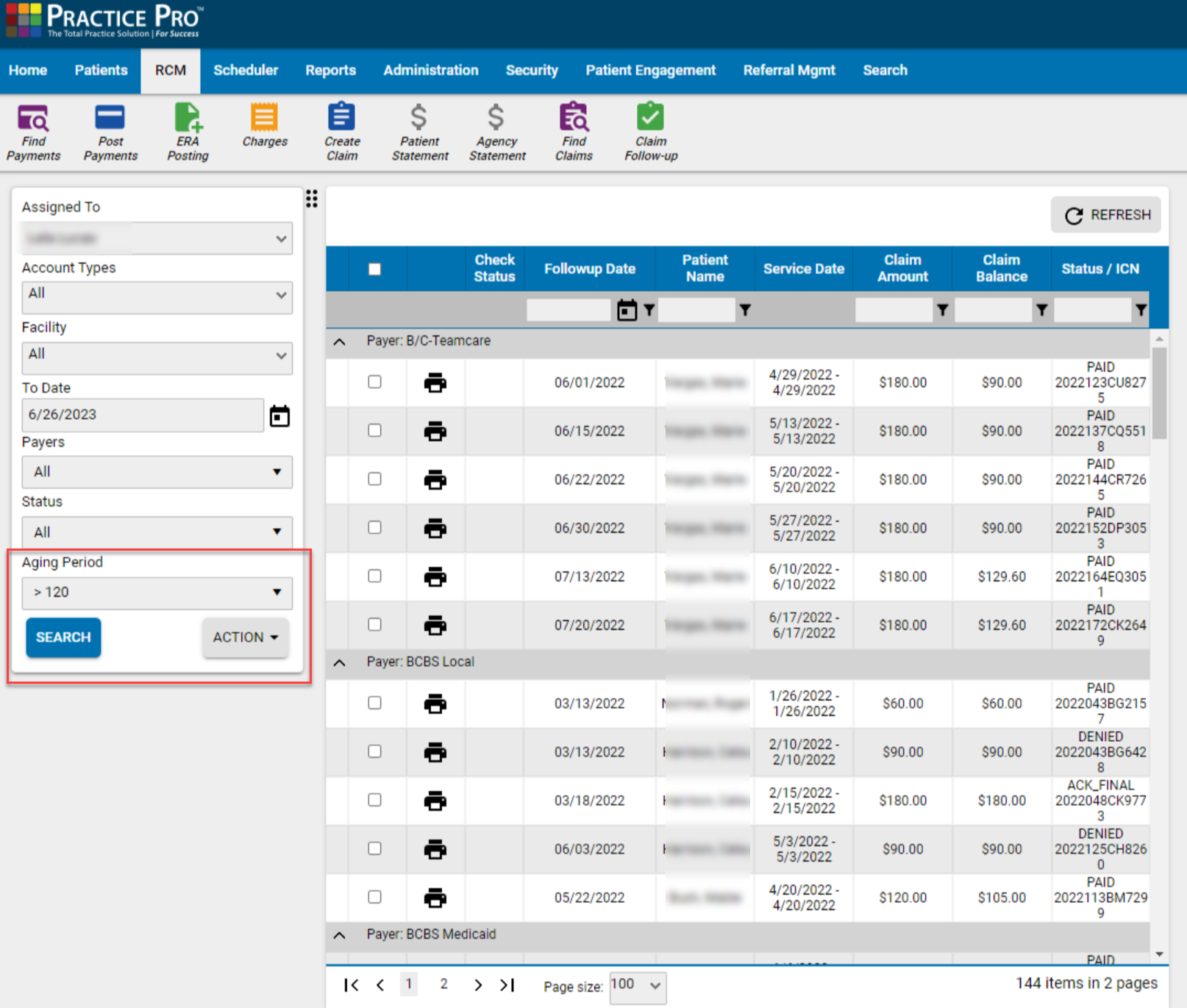The width and height of the screenshot is (1187, 1008).
Task: Open Patient Statement
Action: 419,131
